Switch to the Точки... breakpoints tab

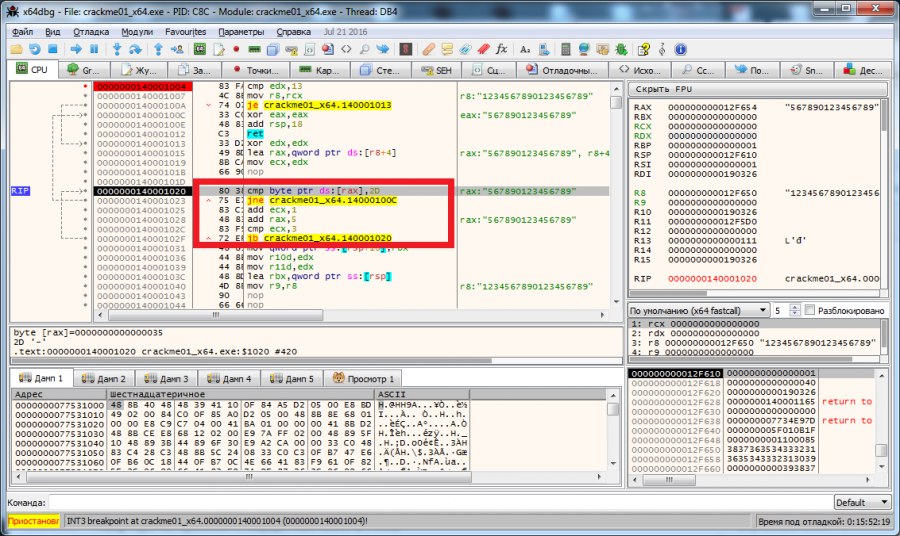pos(255,70)
